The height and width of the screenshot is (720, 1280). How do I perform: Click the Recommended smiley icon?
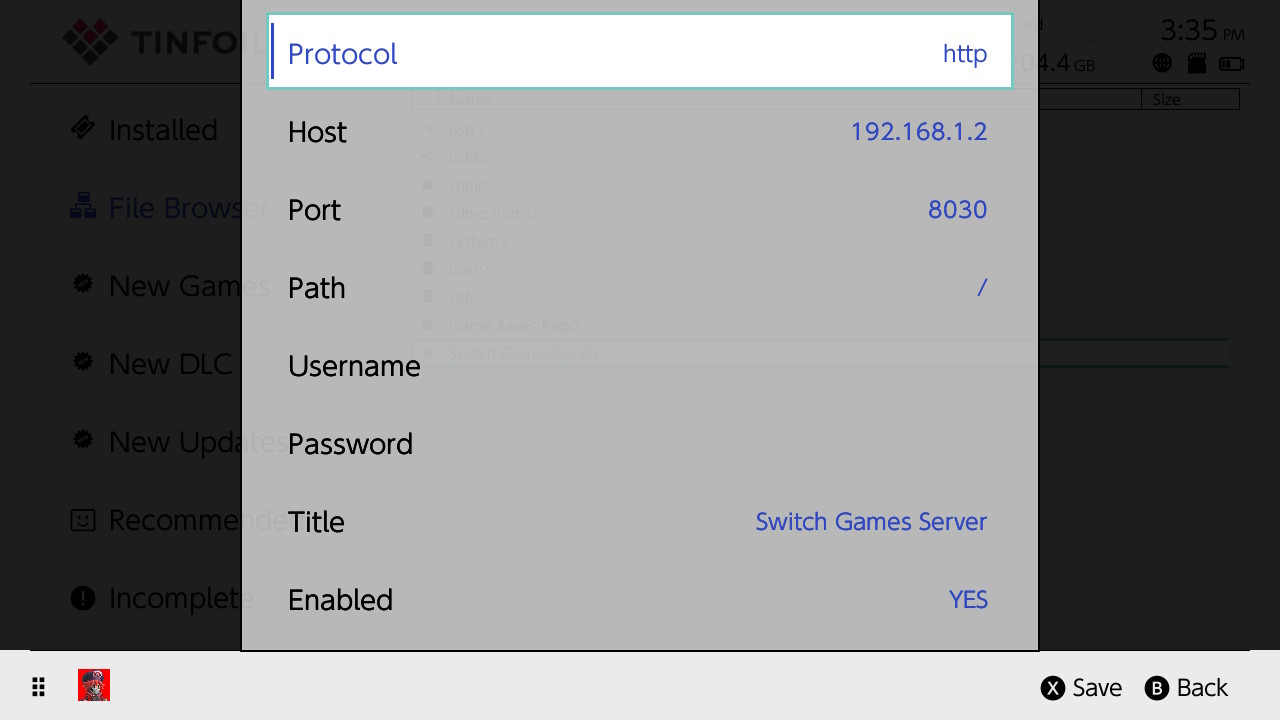(x=83, y=520)
